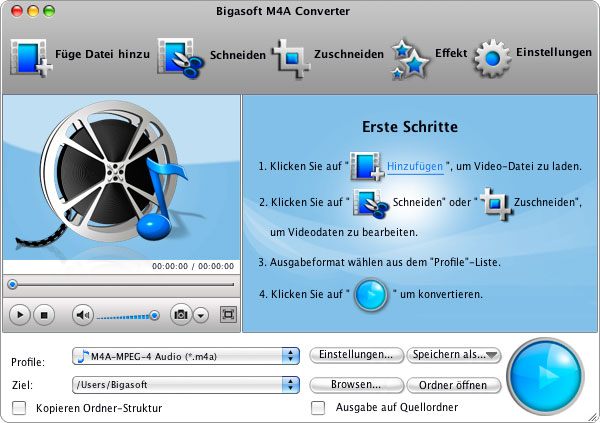Start conversion with the large blue button
This screenshot has width=600, height=423.
pyautogui.click(x=545, y=376)
